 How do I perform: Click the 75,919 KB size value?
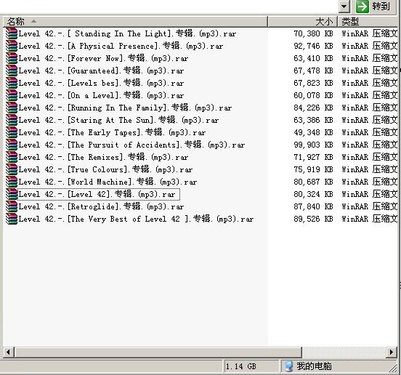click(313, 169)
